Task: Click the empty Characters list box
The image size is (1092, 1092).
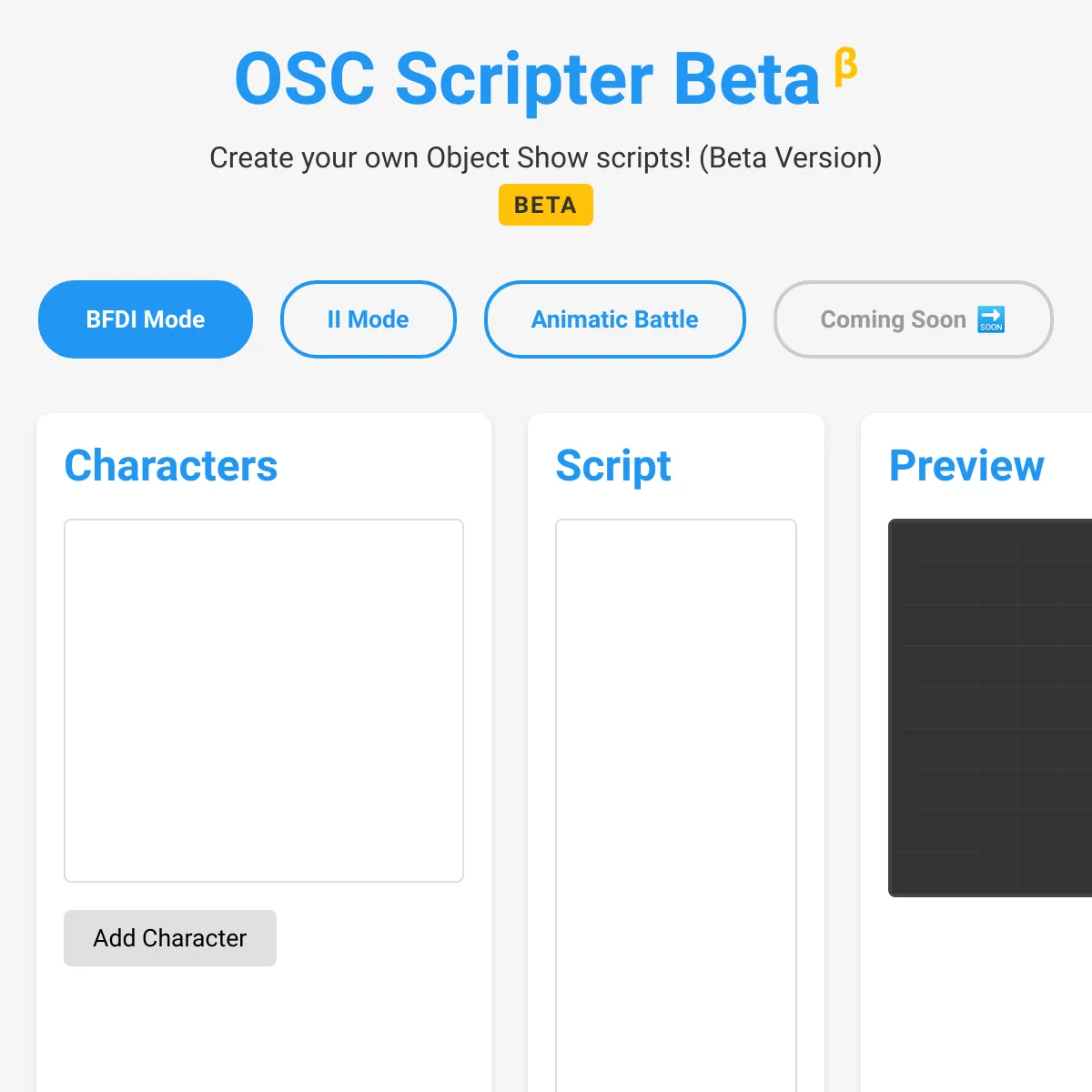Action: (x=264, y=701)
